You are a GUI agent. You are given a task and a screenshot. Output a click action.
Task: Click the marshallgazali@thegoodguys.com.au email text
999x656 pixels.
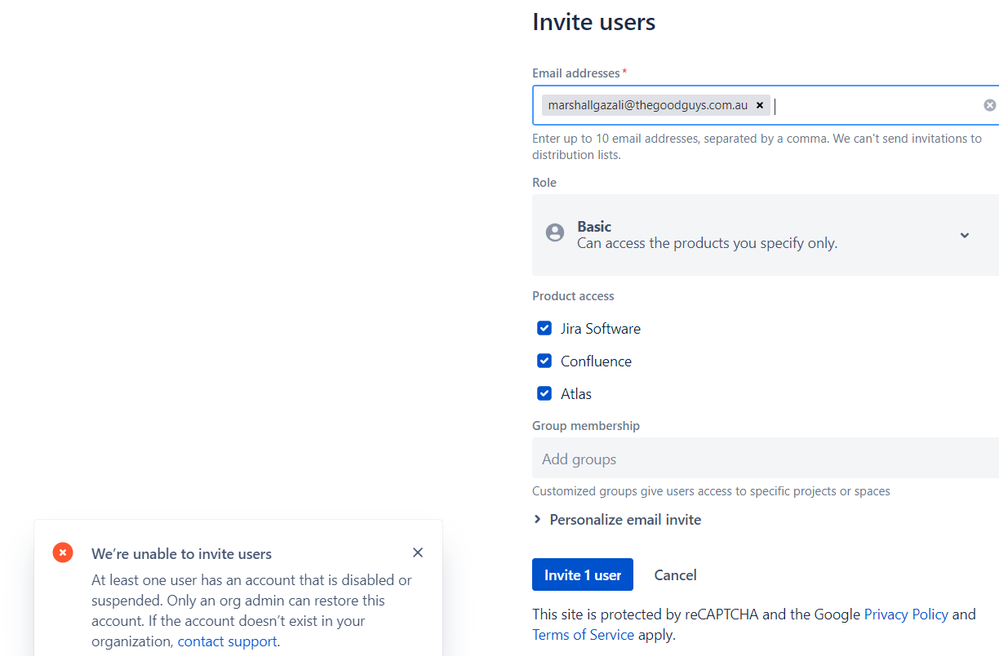(648, 105)
